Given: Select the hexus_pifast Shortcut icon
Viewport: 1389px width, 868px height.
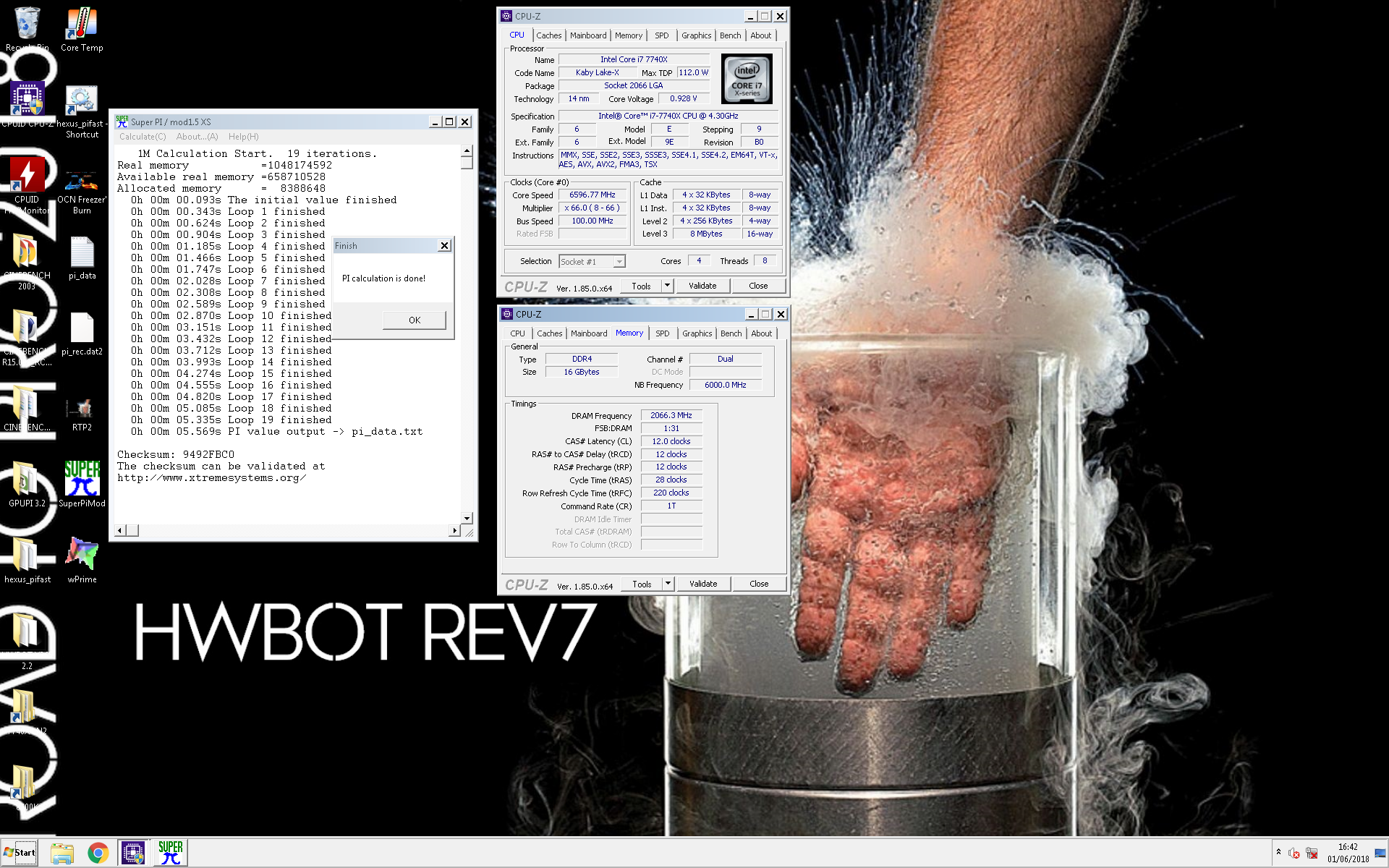Looking at the screenshot, I should [82, 111].
